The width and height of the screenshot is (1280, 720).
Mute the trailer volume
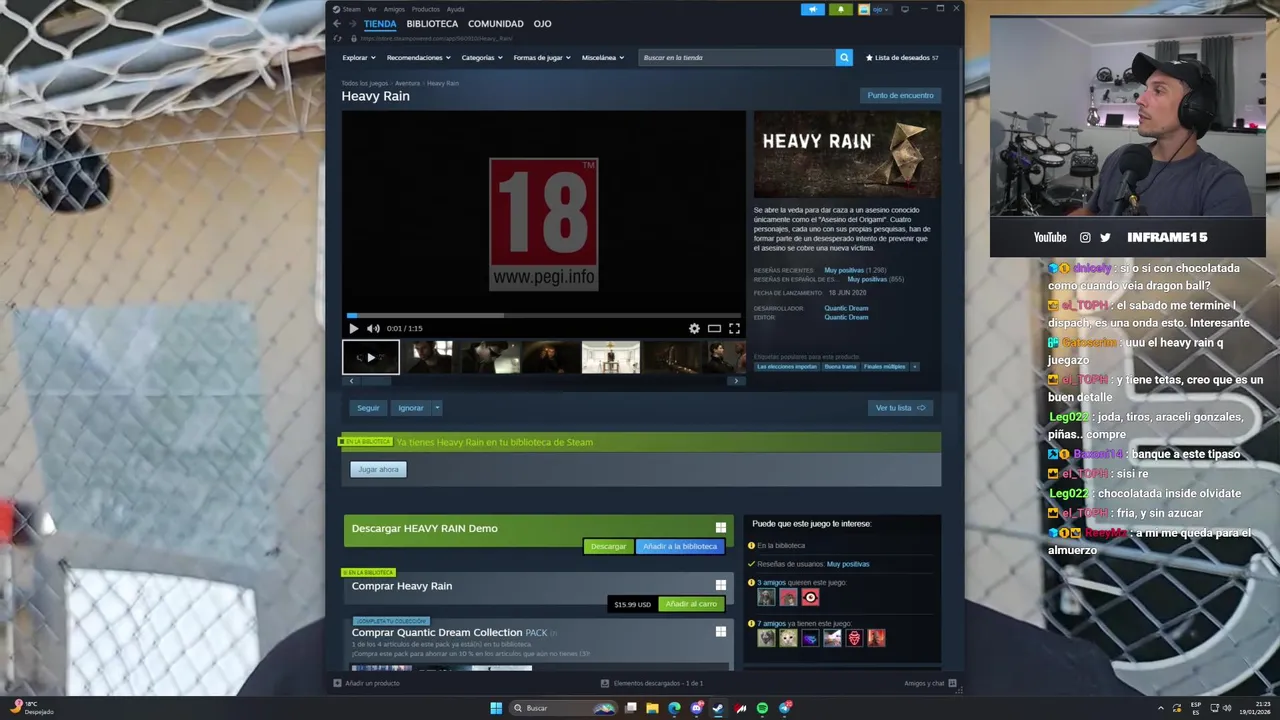[x=373, y=328]
